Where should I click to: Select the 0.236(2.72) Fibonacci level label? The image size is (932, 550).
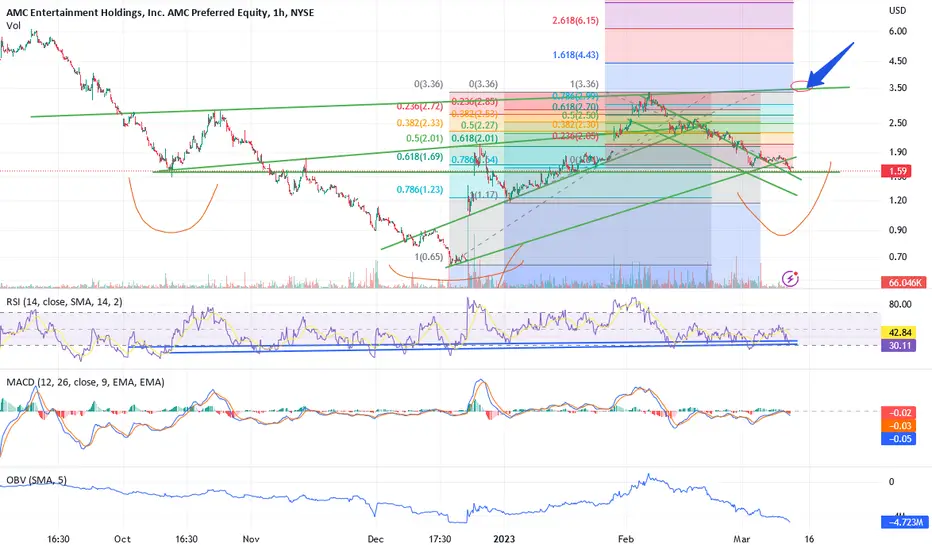(420, 106)
